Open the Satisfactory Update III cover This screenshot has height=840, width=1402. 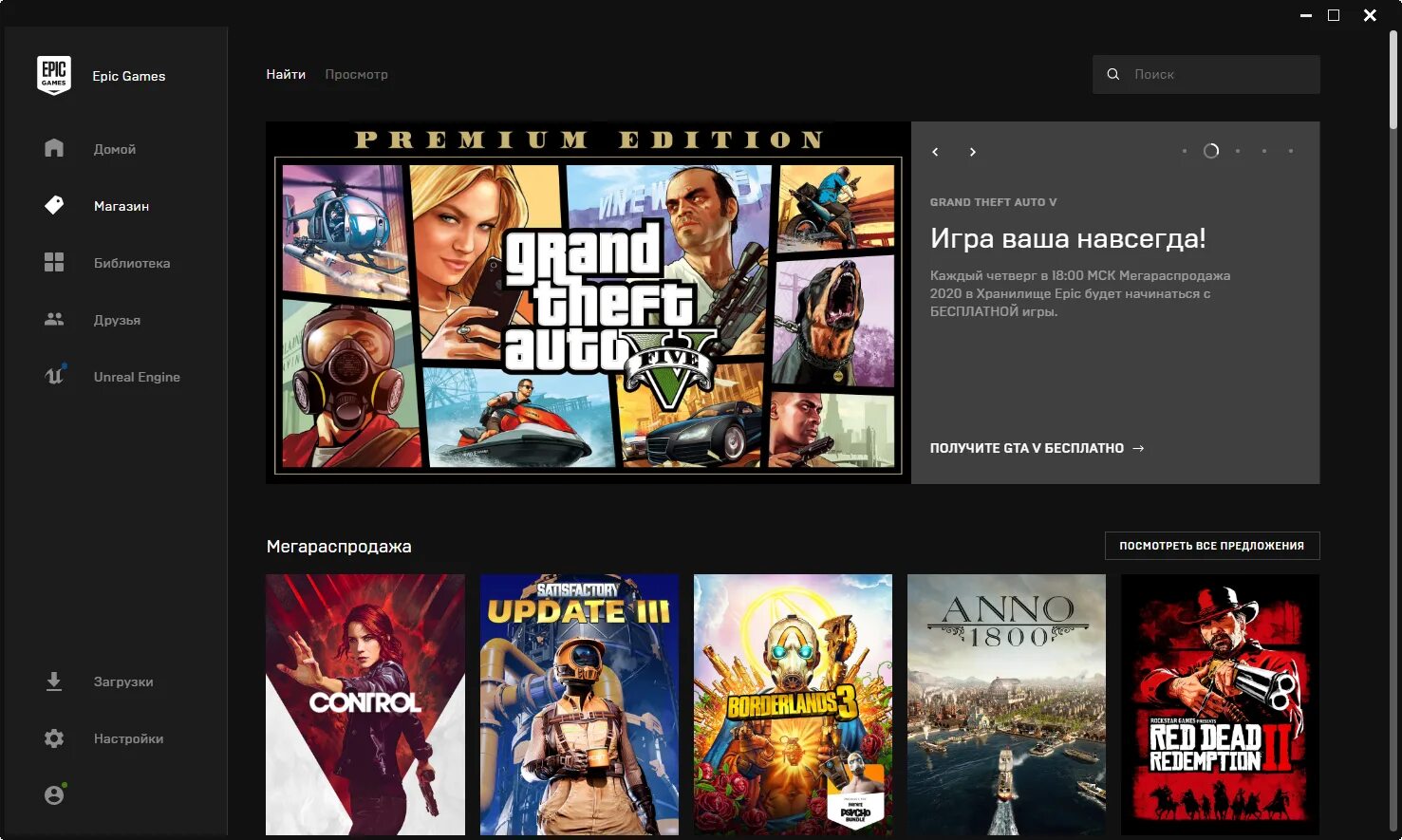tap(579, 704)
